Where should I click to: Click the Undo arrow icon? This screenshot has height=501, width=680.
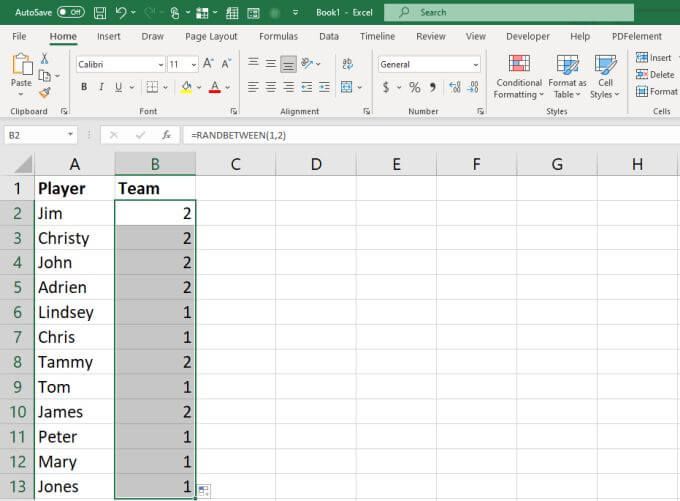click(121, 13)
